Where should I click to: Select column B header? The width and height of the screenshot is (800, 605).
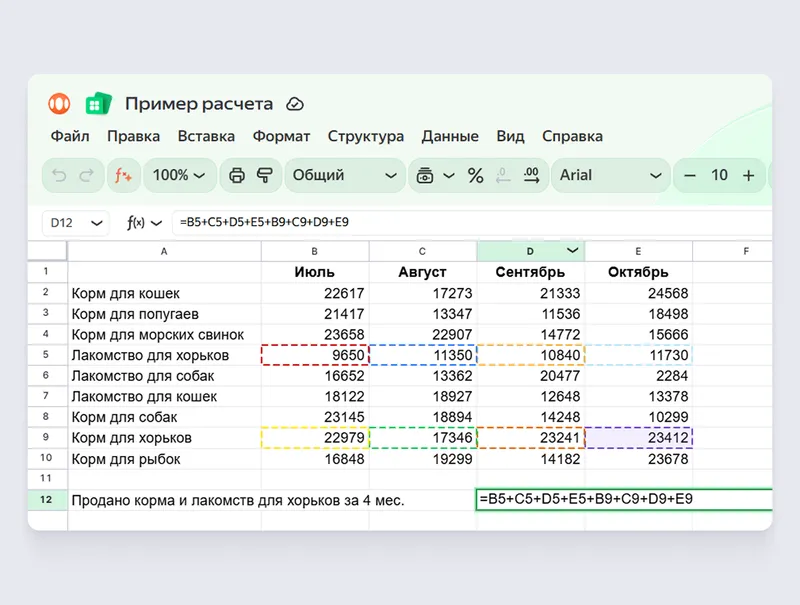[315, 251]
